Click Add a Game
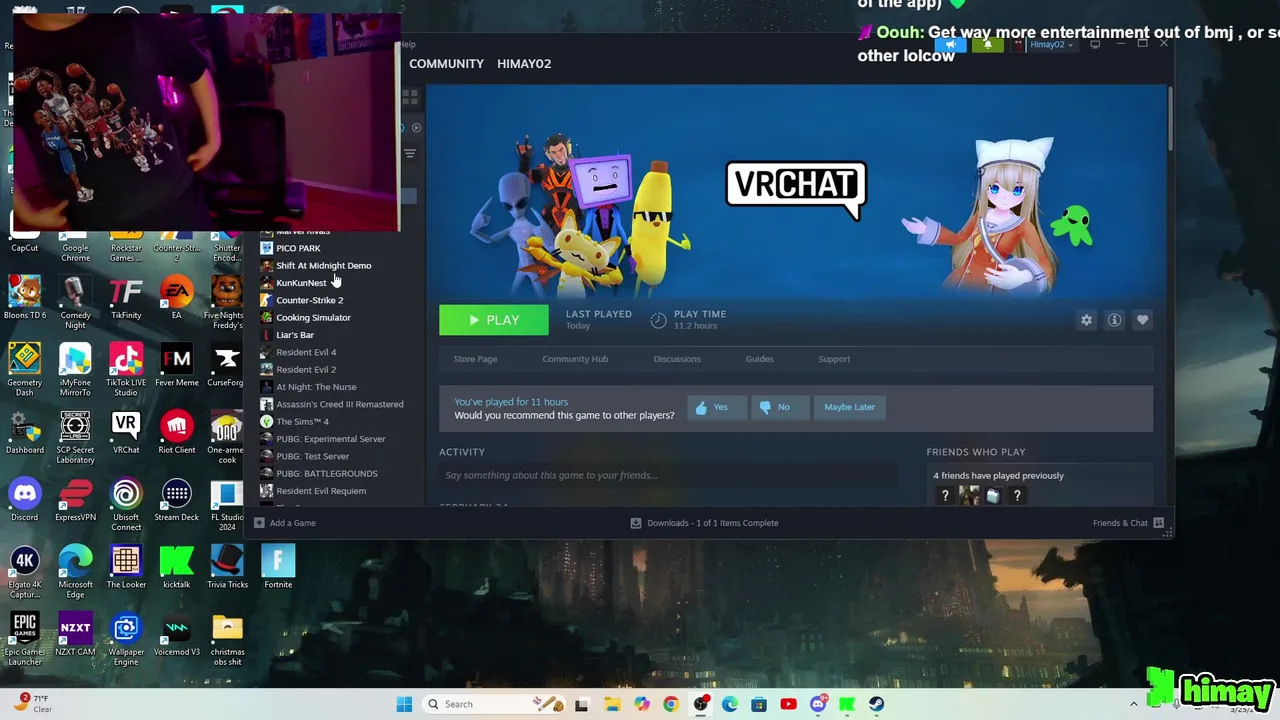 point(285,523)
